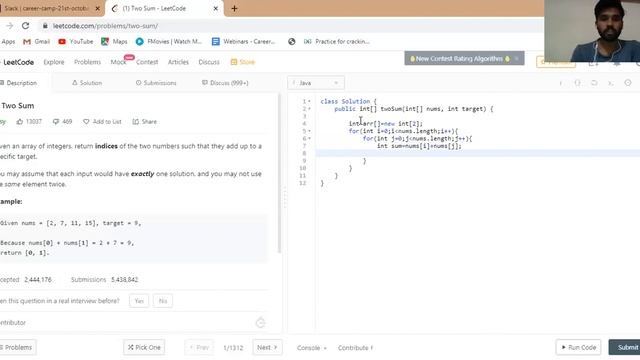Viewport: 640px width, 360px height.
Task: Open the Maps bookmark
Action: 114,42
